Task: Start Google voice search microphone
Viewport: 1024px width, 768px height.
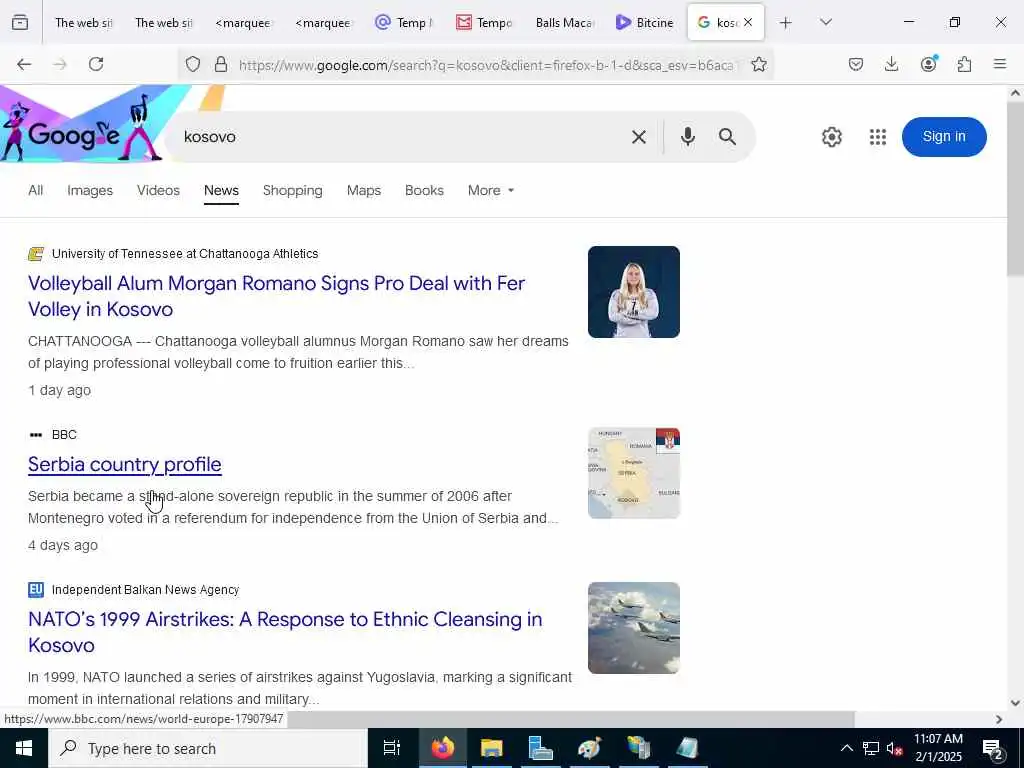Action: click(688, 136)
